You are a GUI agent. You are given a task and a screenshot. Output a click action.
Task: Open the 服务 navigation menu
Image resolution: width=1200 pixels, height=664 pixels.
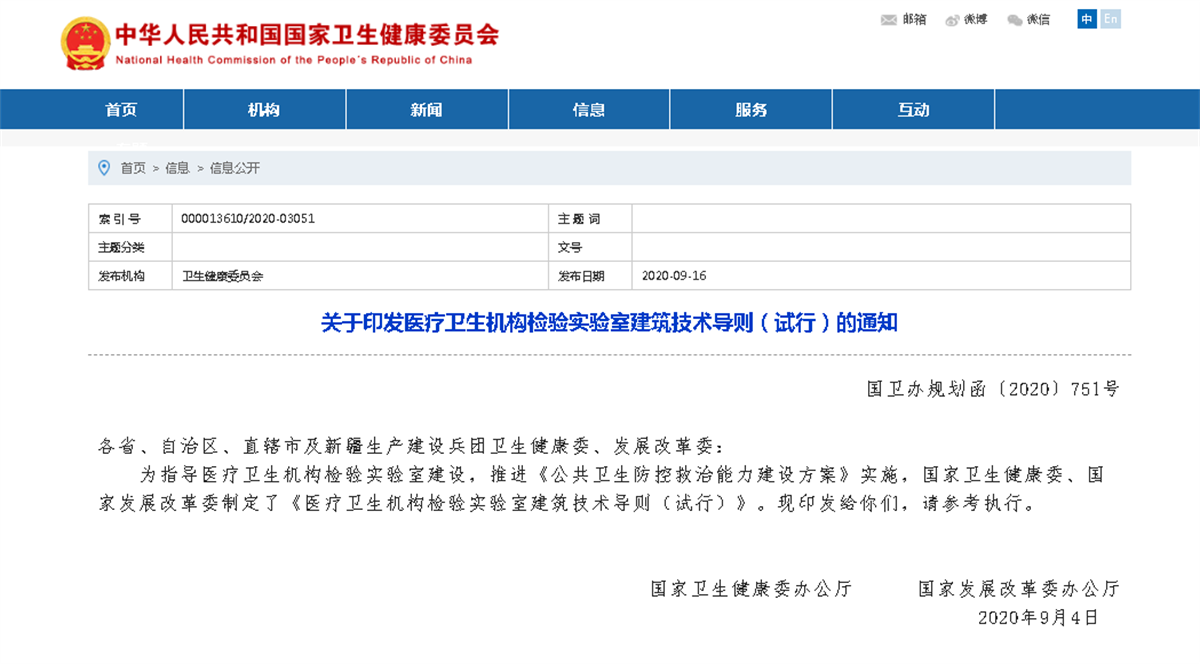coord(750,110)
